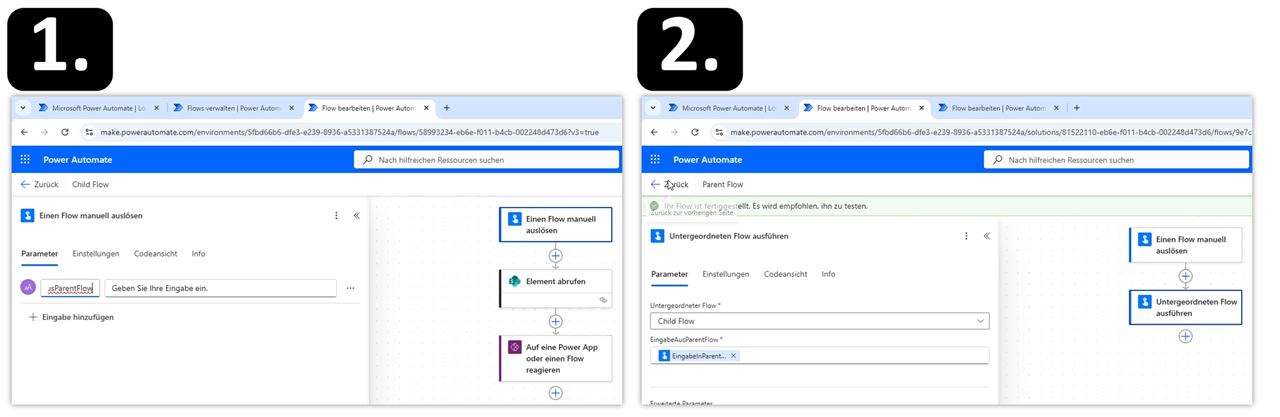Screen dimensions: 1280x417
Task: Open the tab list dropdown in screenshot 2 browser
Action: (653, 108)
